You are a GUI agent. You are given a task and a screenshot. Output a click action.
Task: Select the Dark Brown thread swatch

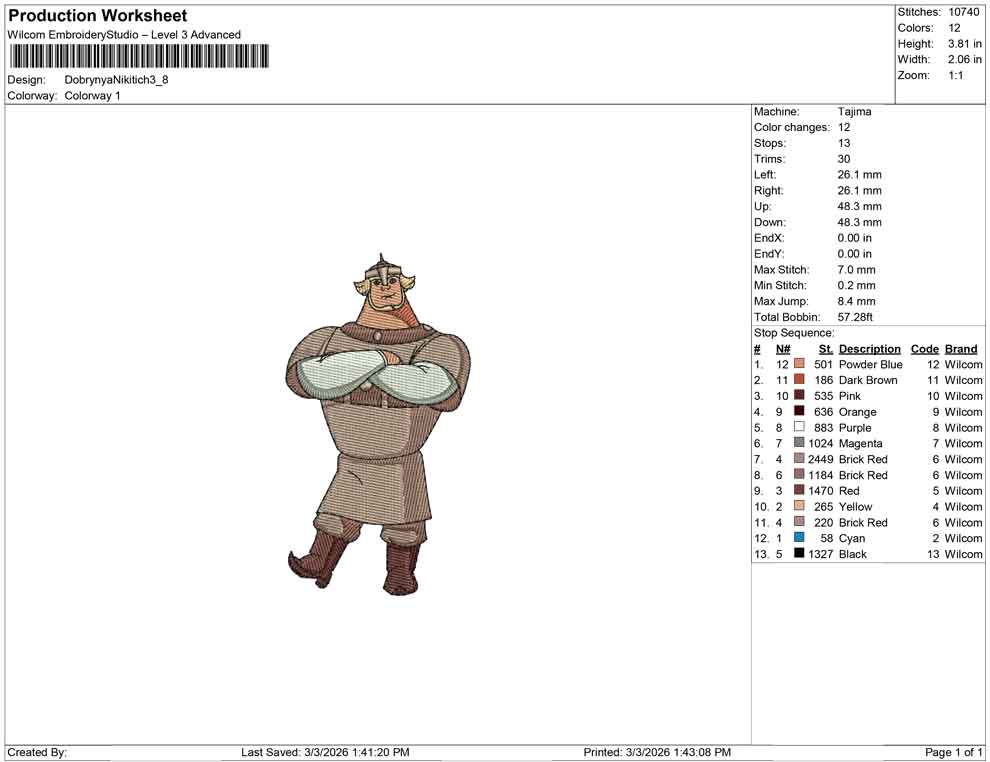(x=799, y=379)
